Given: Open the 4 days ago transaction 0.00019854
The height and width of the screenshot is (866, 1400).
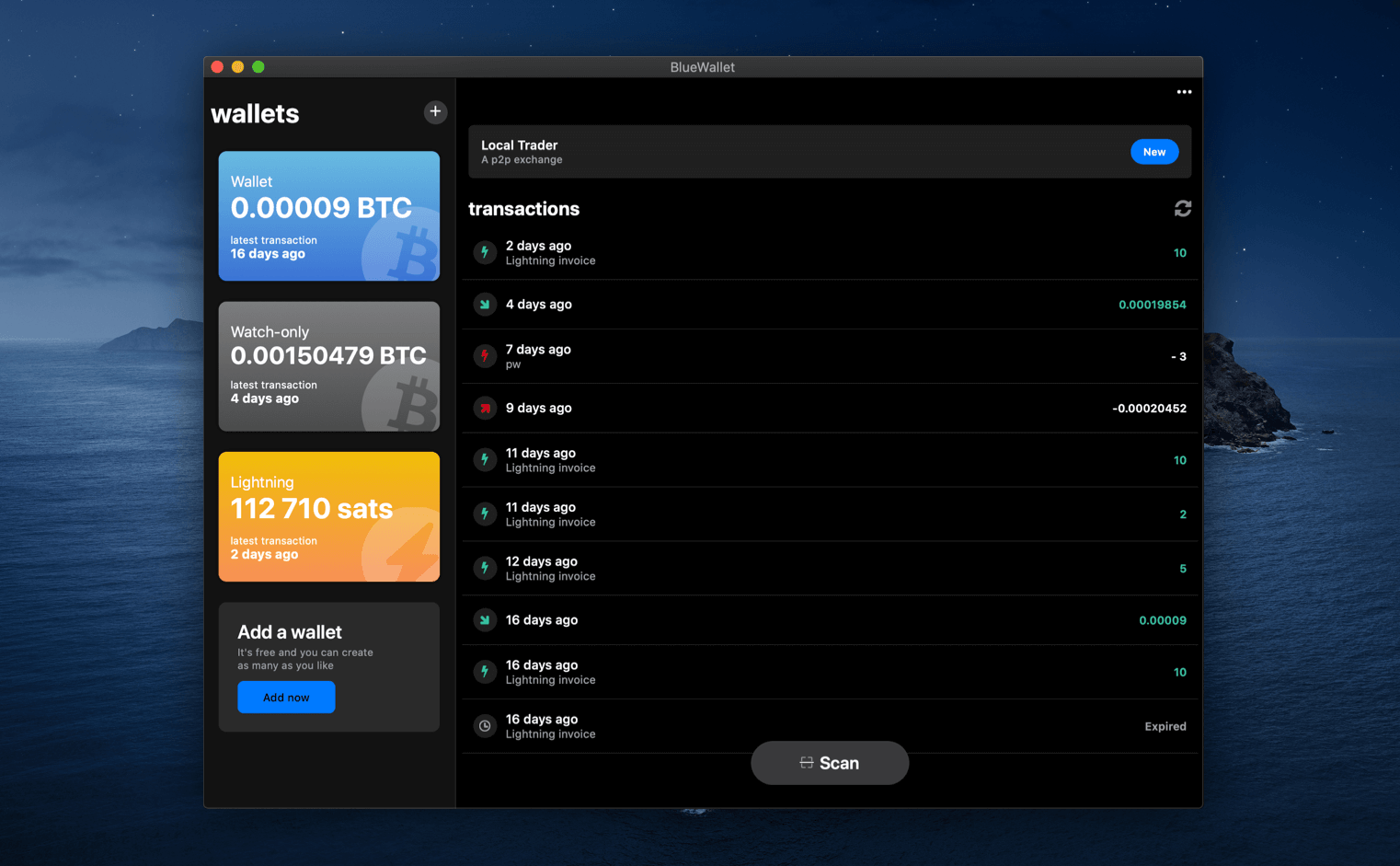Looking at the screenshot, I should pos(830,305).
